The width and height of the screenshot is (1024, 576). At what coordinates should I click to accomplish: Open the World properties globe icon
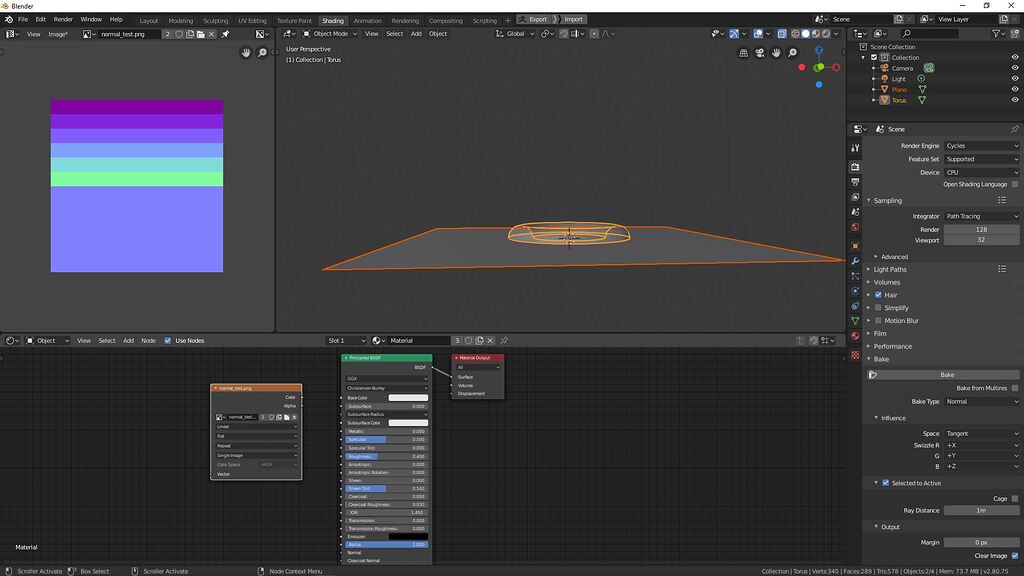(x=855, y=227)
